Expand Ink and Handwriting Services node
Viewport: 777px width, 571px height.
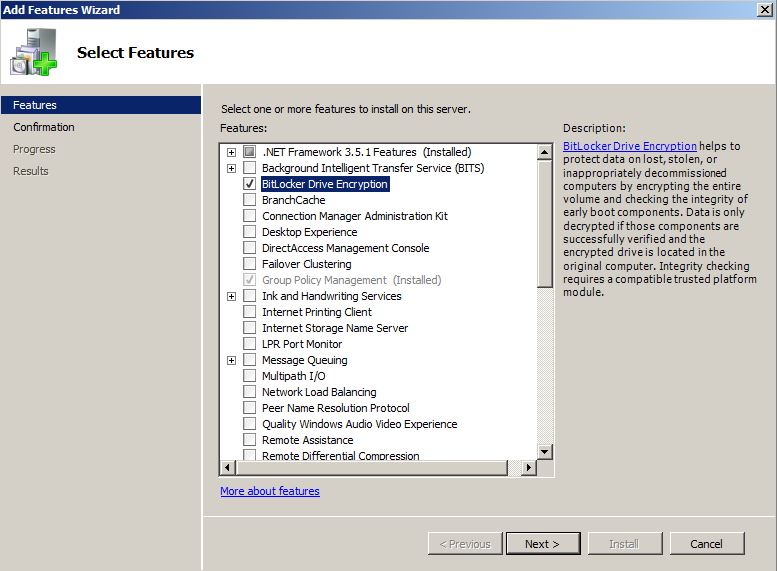(x=231, y=296)
